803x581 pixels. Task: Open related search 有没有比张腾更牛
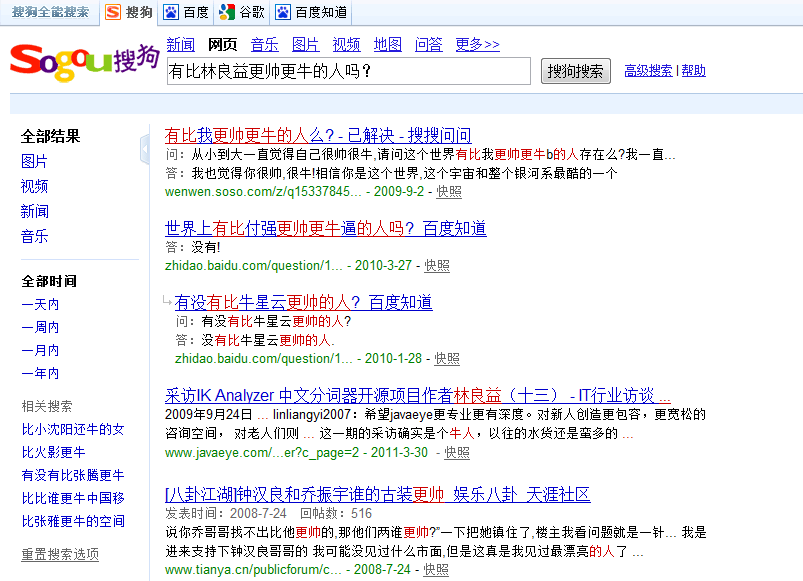coord(73,476)
